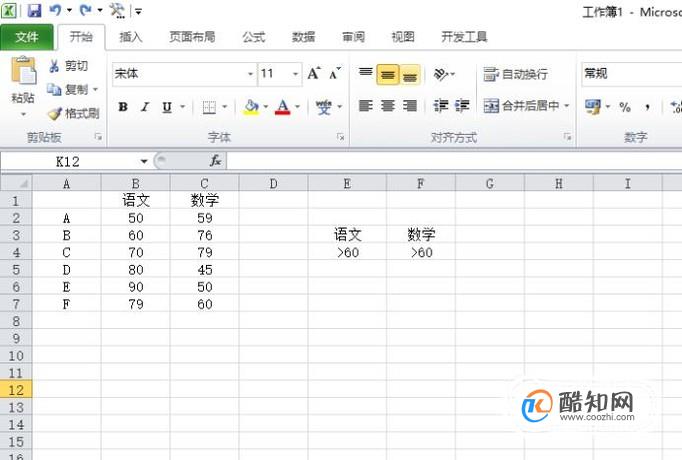Click the 复制 copy button
Screen dimensions: 682x460
point(68,90)
